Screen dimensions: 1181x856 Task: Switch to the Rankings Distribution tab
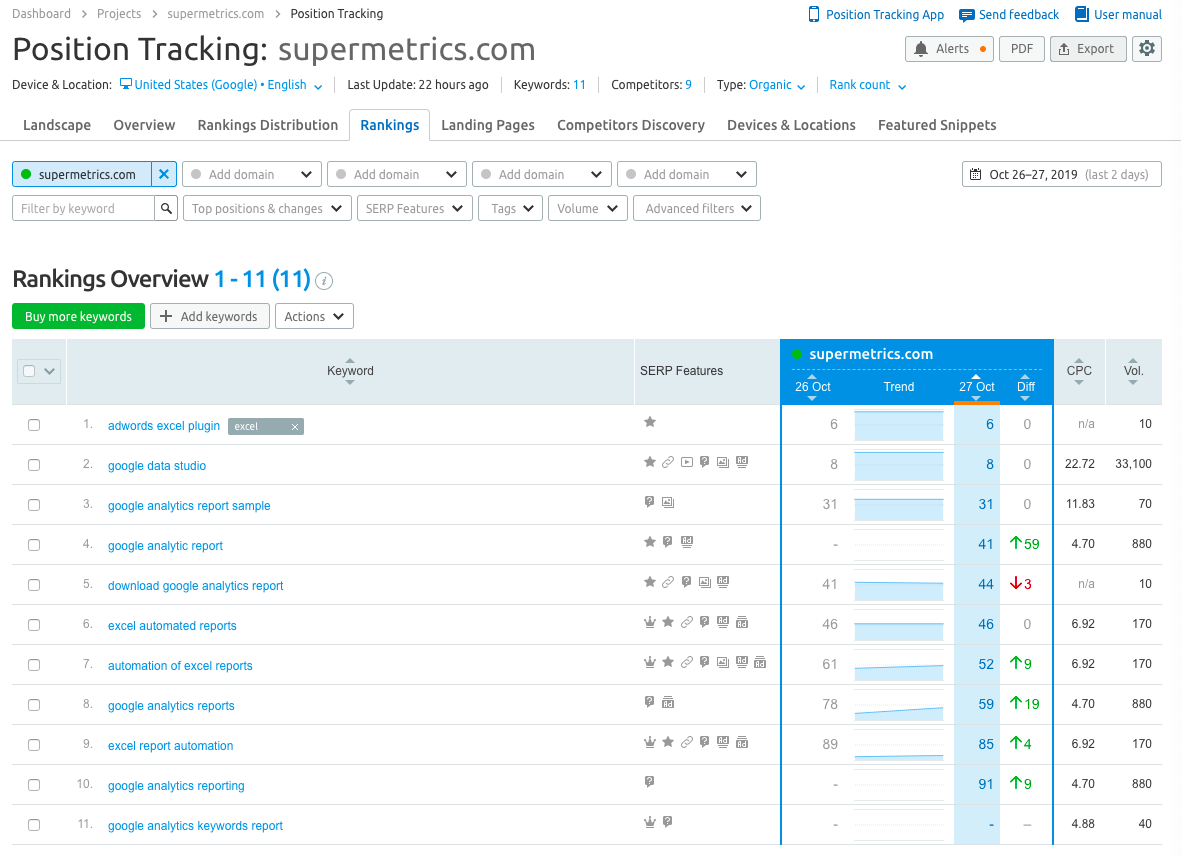point(267,125)
